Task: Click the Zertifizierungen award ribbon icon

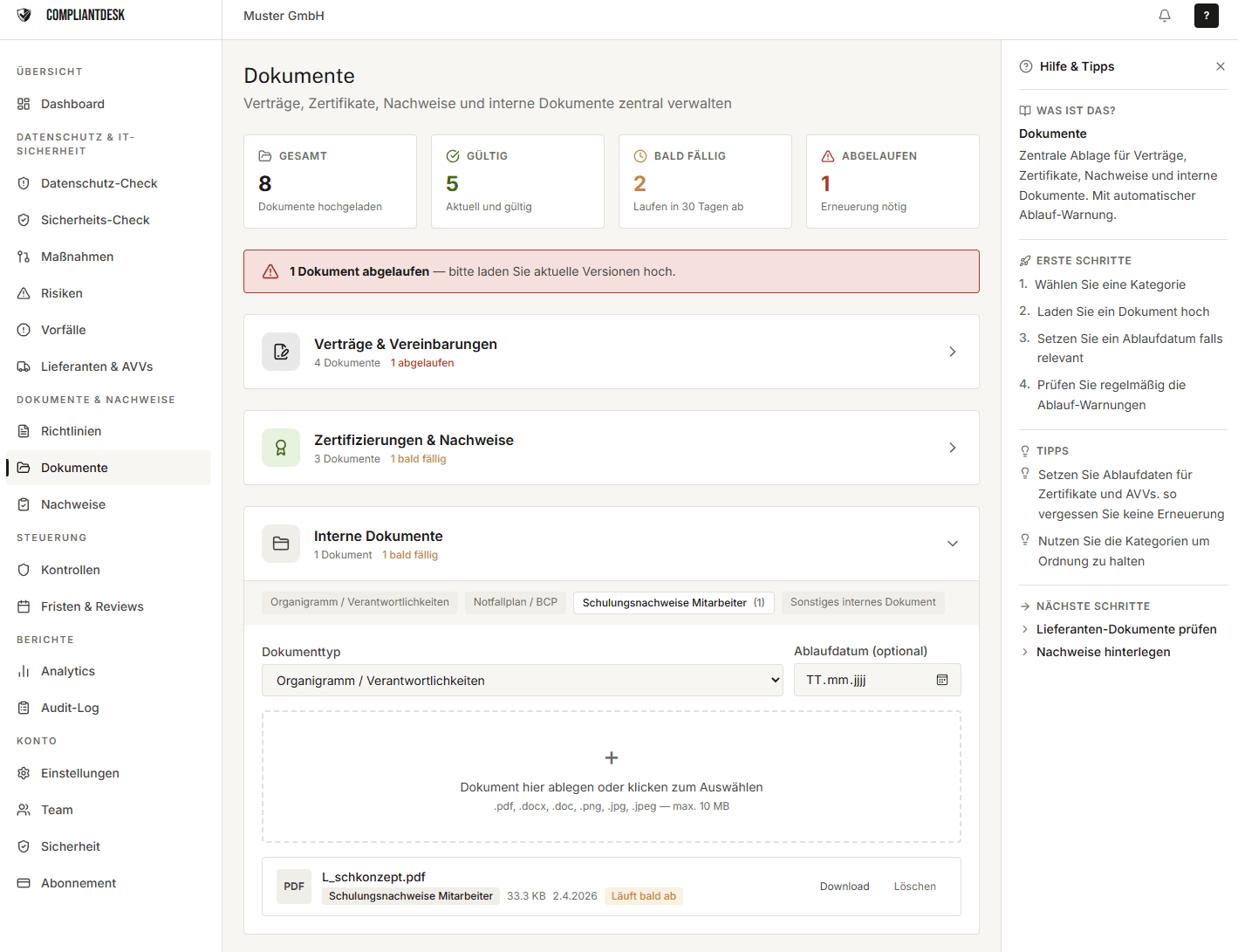Action: coord(281,448)
